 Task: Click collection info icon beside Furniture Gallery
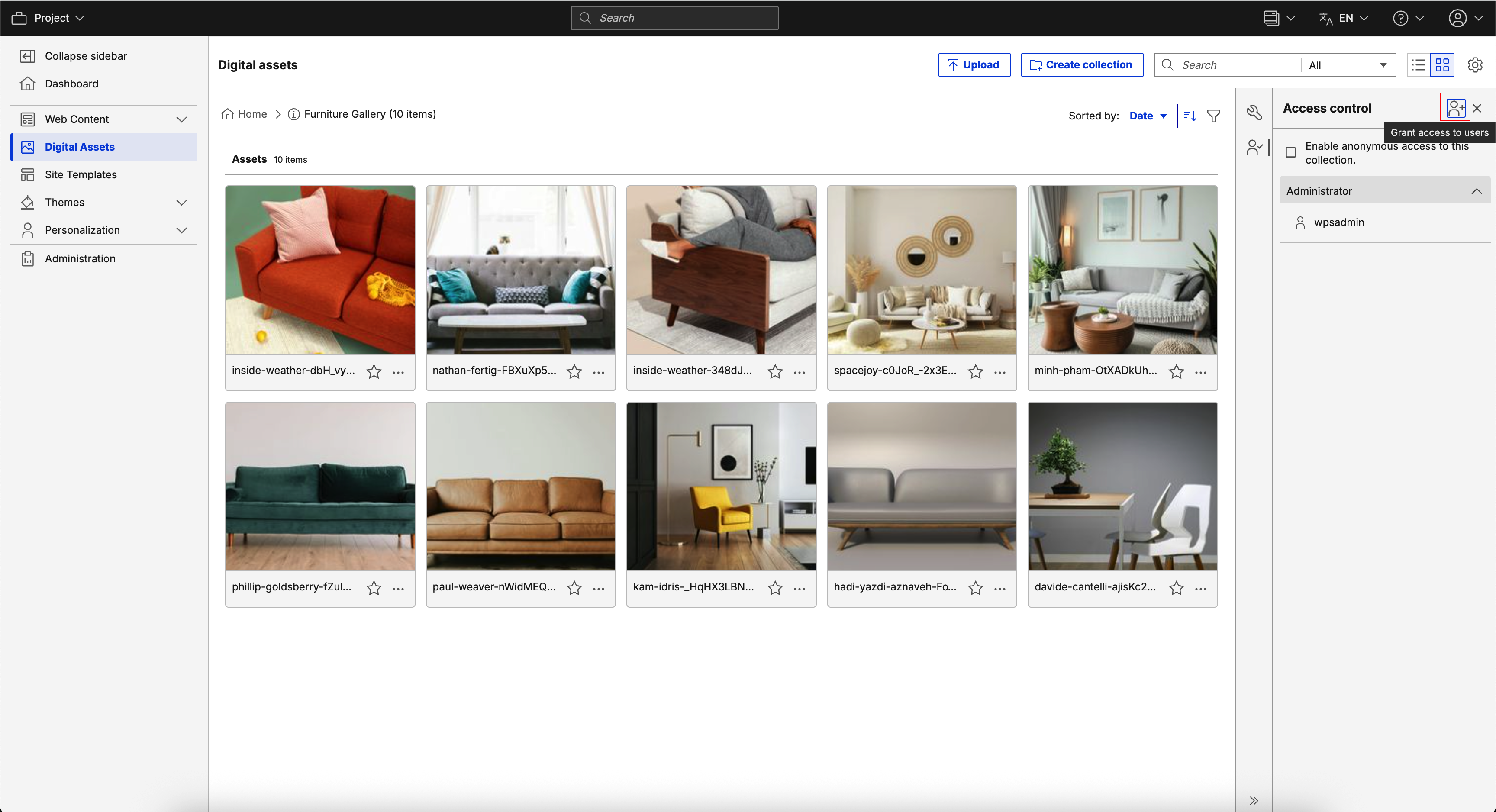coord(294,114)
